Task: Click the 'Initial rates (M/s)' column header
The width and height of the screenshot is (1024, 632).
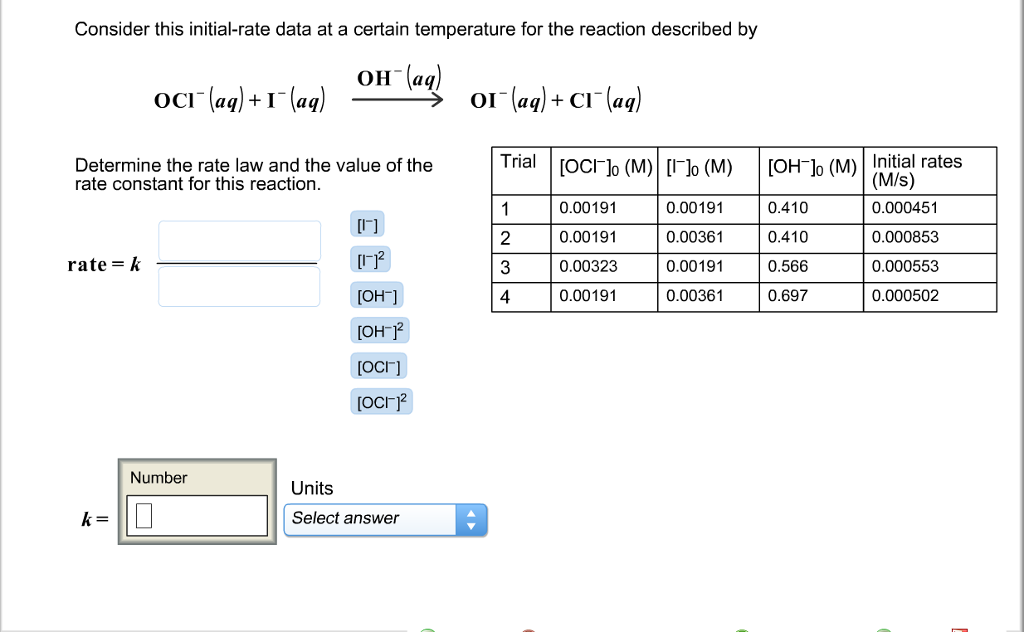Action: 917,171
